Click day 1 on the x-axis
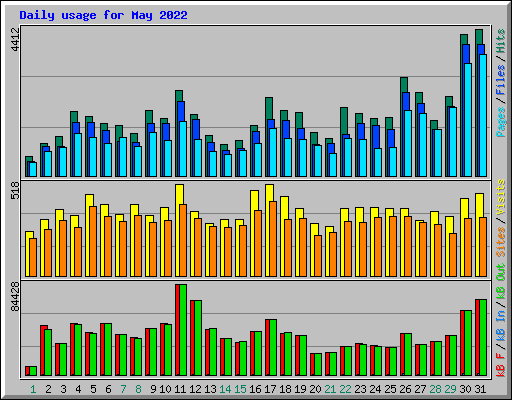 point(33,389)
